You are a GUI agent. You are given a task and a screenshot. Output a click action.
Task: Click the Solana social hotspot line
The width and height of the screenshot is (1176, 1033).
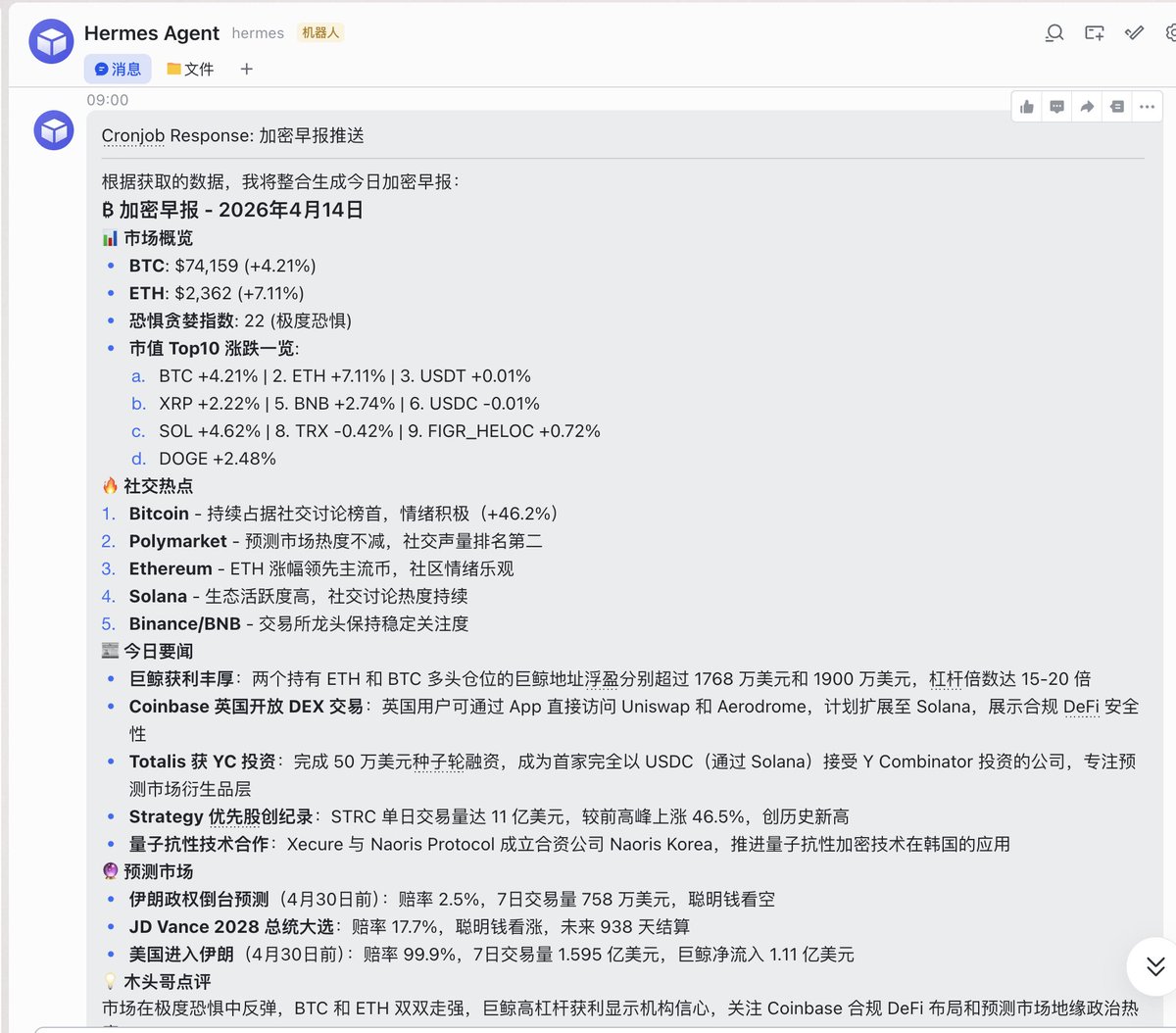pyautogui.click(x=298, y=596)
